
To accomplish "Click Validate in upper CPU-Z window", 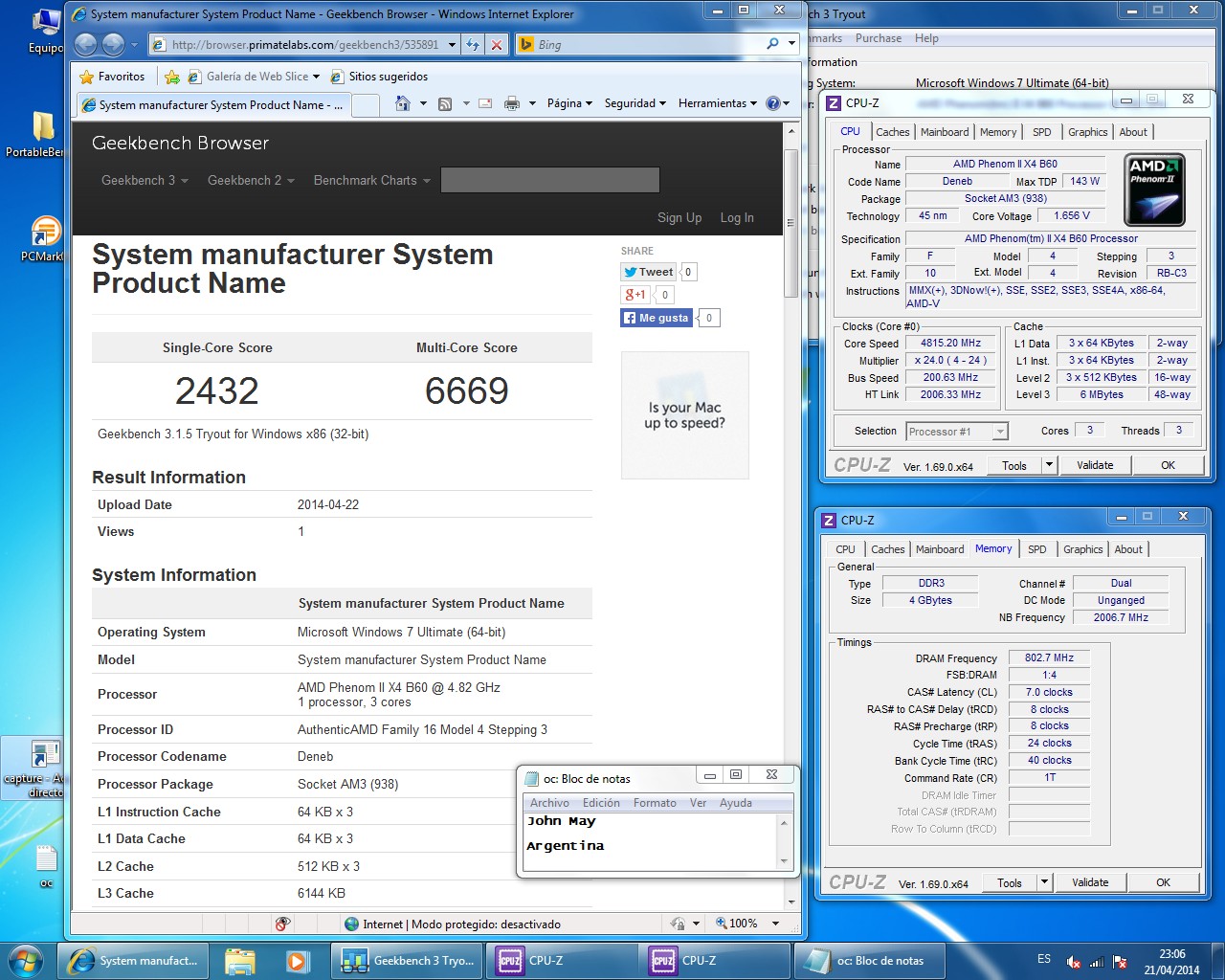I will pyautogui.click(x=1095, y=465).
